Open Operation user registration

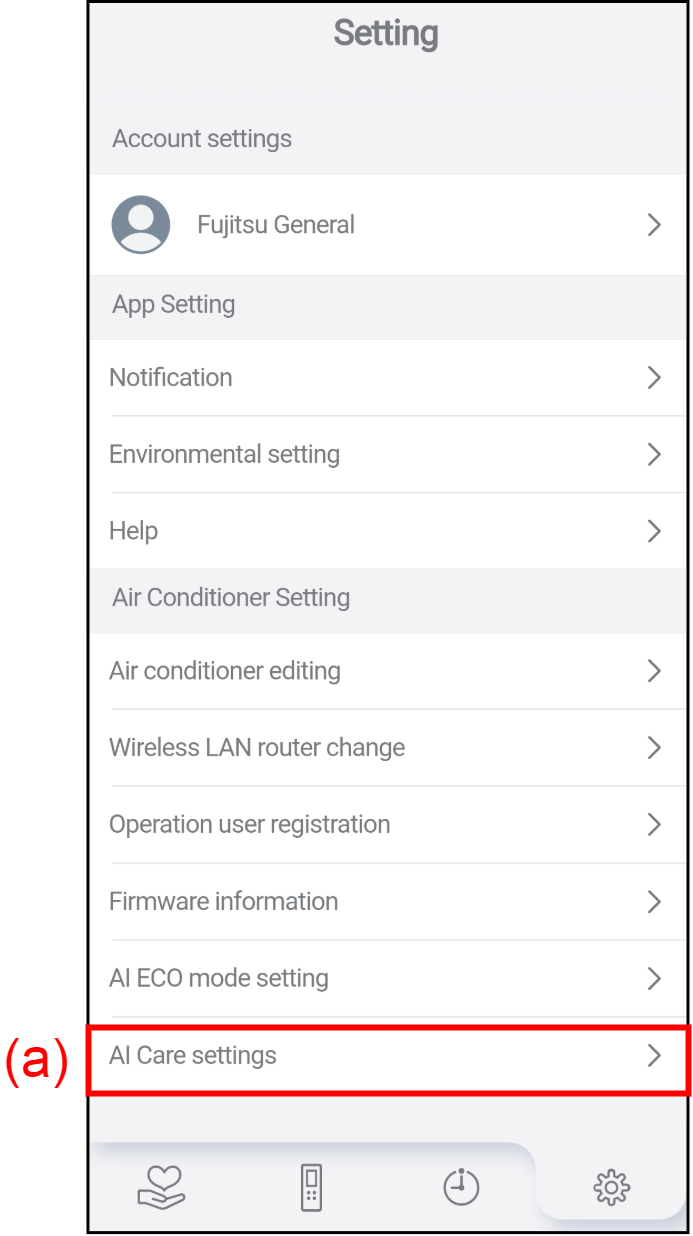click(250, 825)
